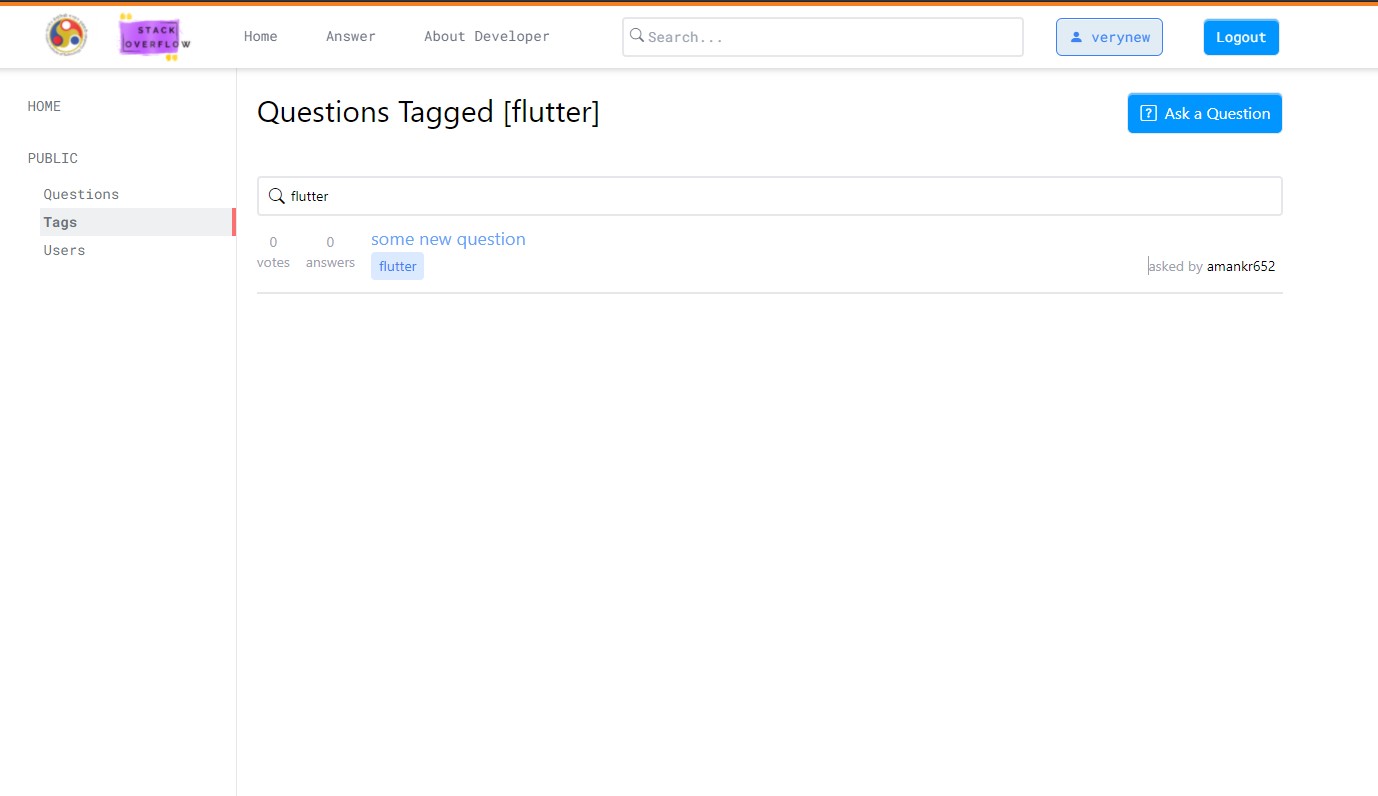Click the magnifier icon in tag filter box

[x=277, y=196]
